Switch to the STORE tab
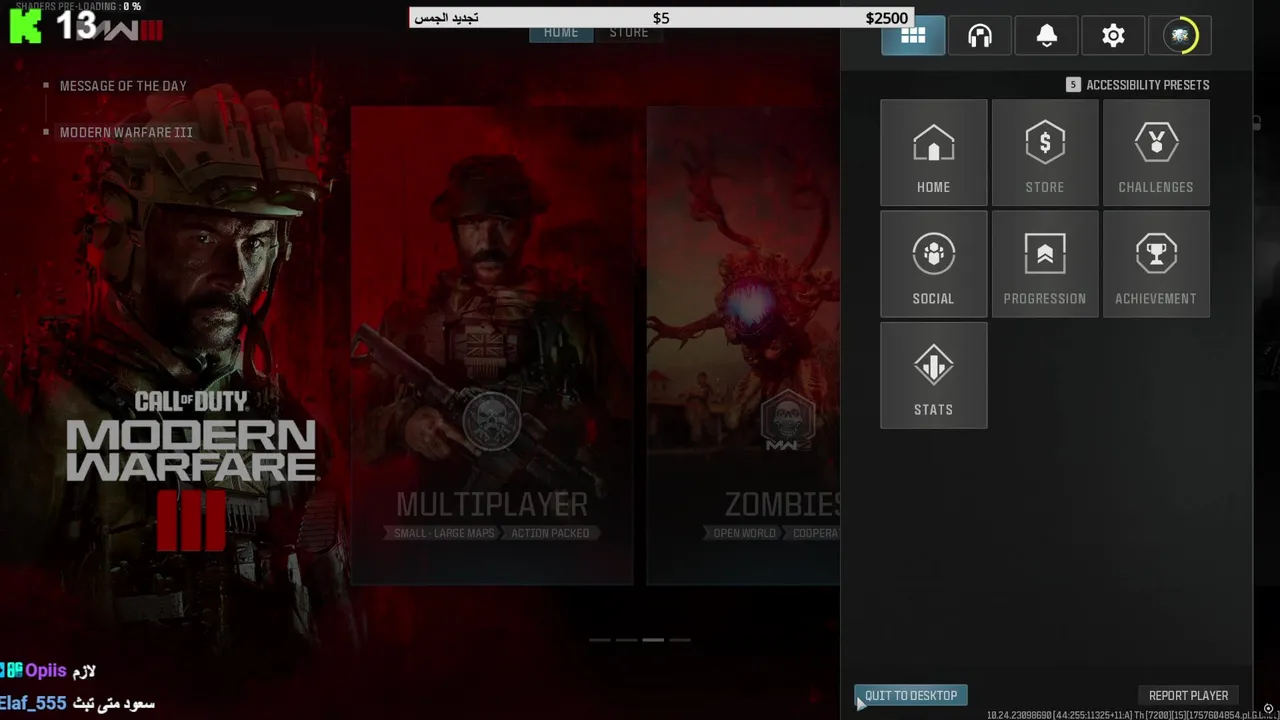 pos(629,32)
